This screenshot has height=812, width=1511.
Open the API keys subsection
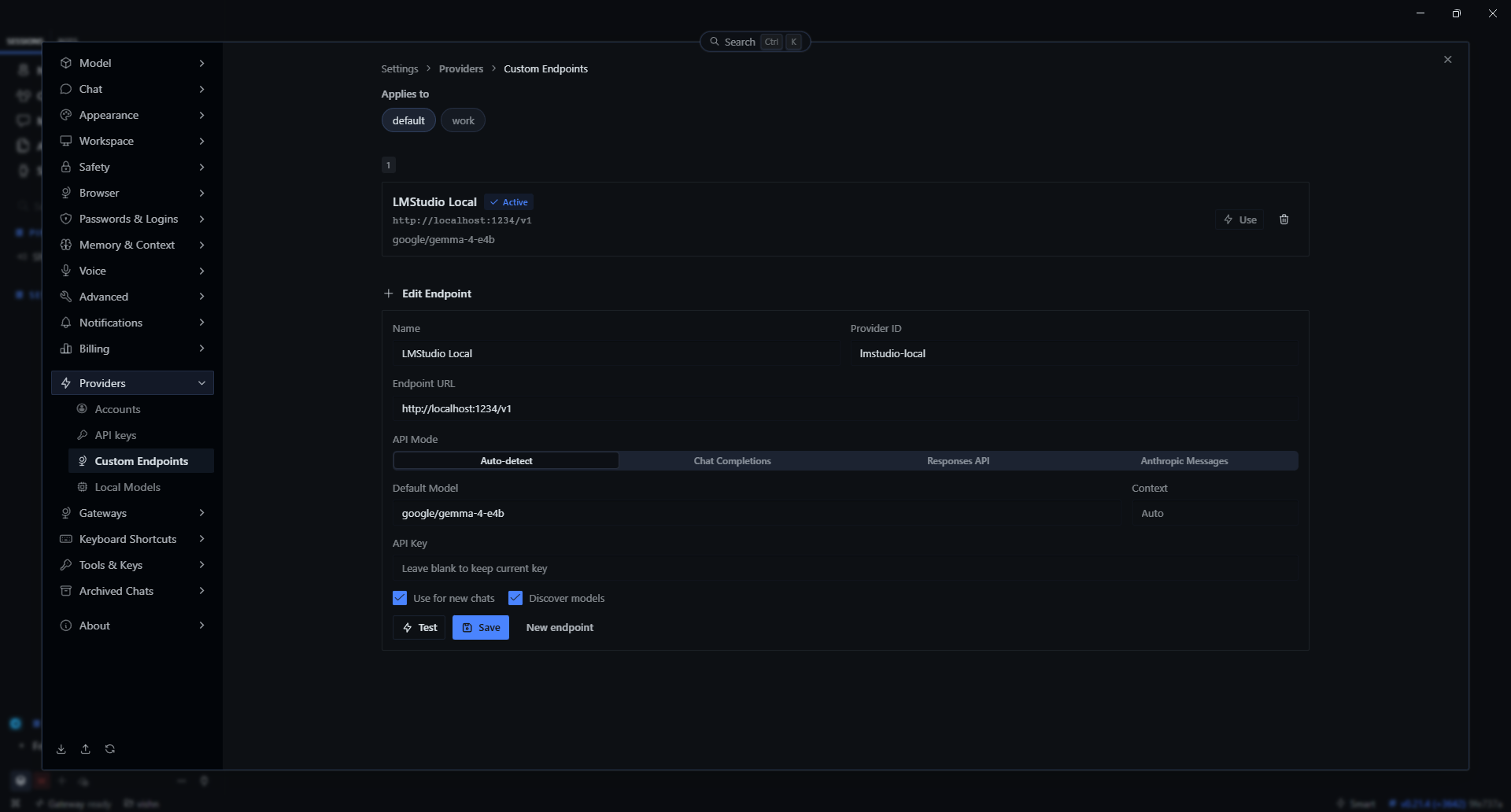[141, 435]
